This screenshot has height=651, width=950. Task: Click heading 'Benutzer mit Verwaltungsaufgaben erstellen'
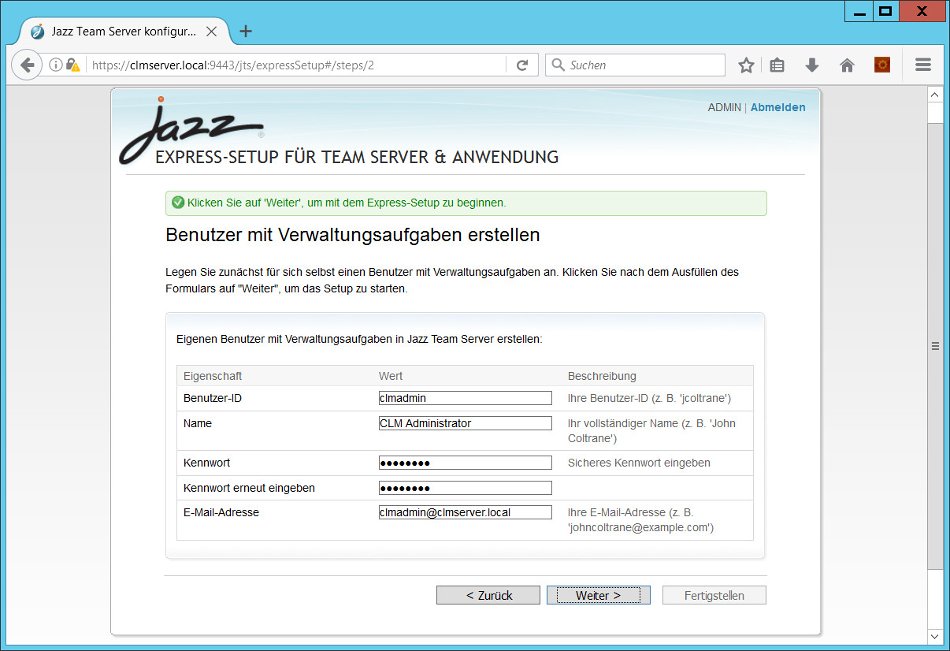(353, 235)
